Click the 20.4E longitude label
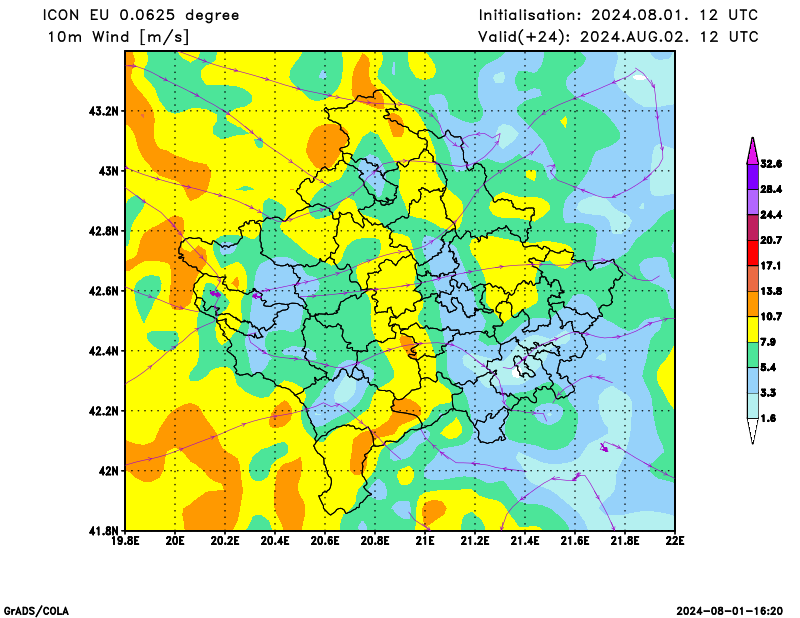 click(x=275, y=540)
